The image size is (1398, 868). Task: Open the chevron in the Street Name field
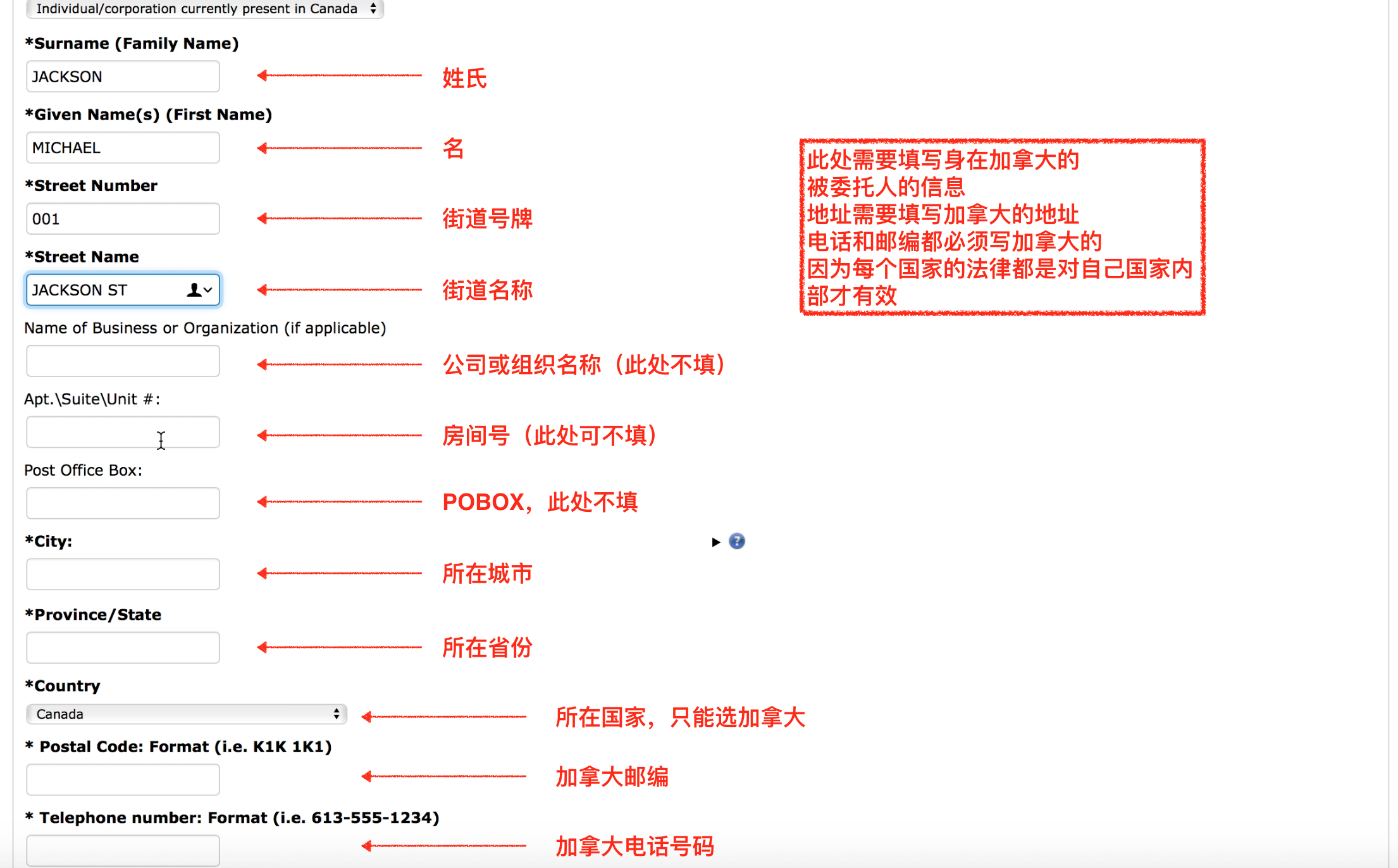tap(209, 290)
